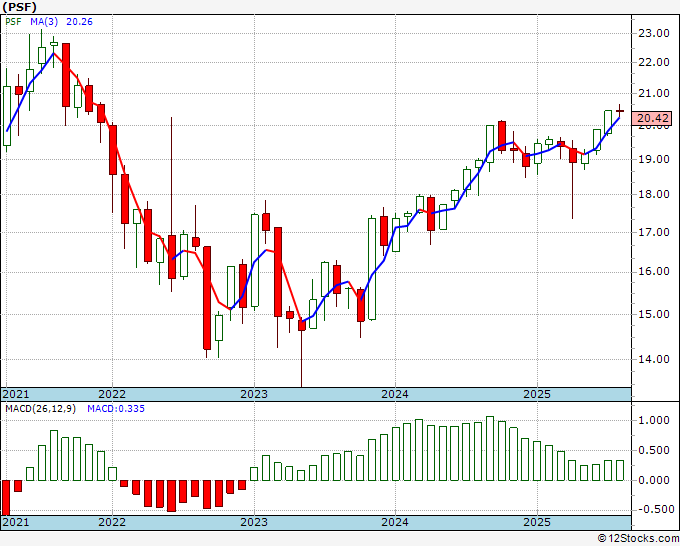Click the (PSF) ticker title

pyautogui.click(x=20, y=7)
